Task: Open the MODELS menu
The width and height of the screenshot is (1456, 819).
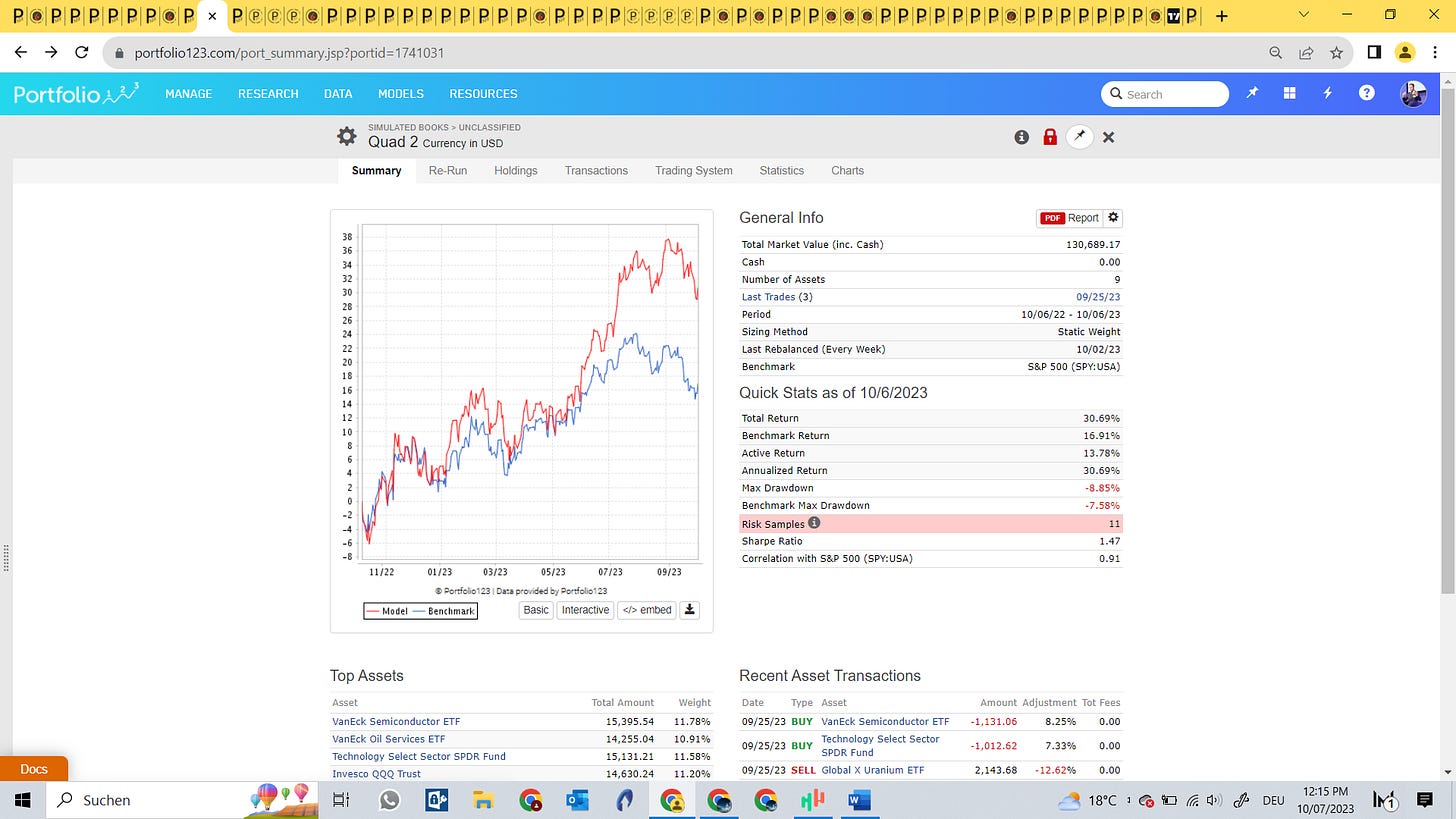Action: (401, 94)
